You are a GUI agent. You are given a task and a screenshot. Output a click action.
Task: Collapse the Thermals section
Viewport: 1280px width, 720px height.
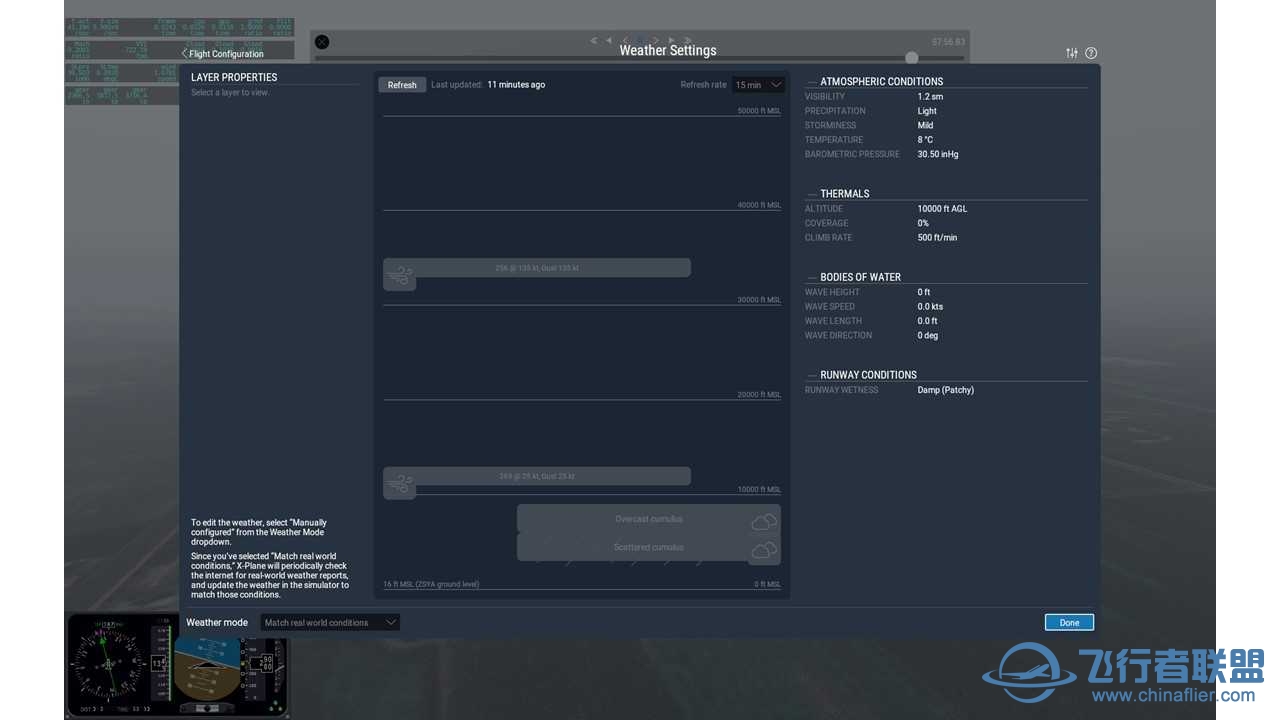(x=812, y=194)
